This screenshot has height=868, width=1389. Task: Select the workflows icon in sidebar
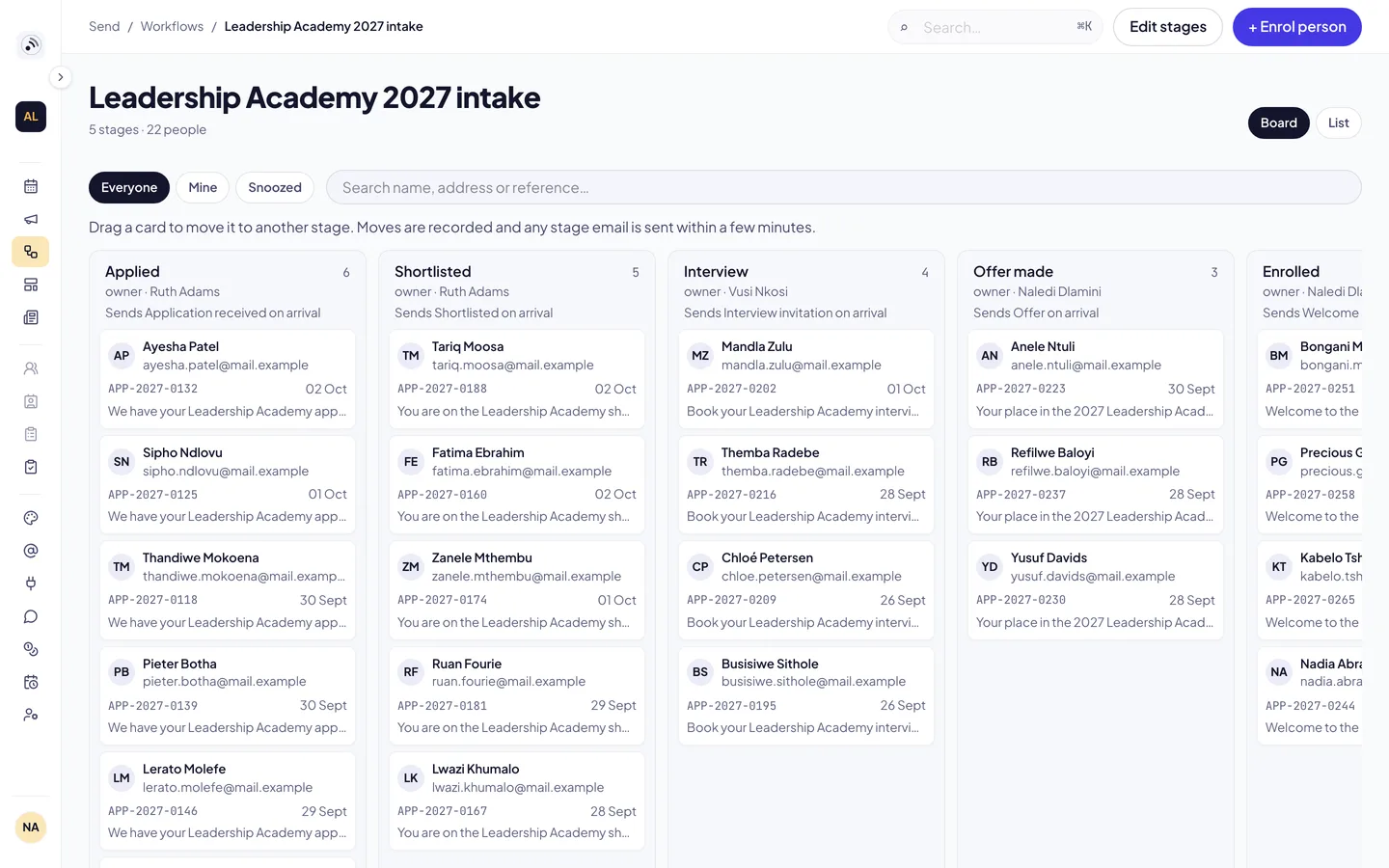point(31,252)
